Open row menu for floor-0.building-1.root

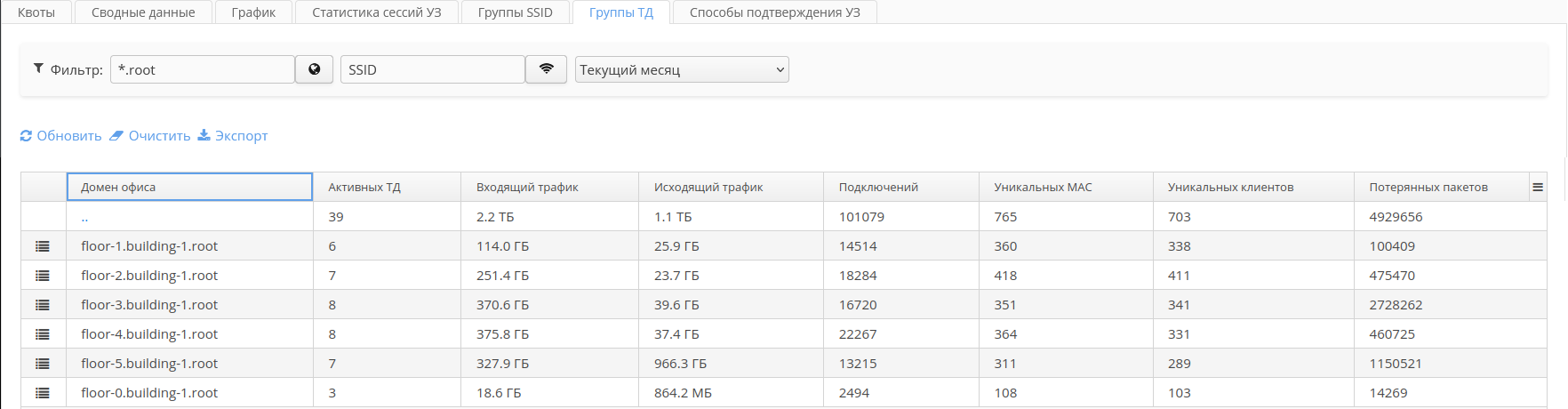pyautogui.click(x=43, y=393)
